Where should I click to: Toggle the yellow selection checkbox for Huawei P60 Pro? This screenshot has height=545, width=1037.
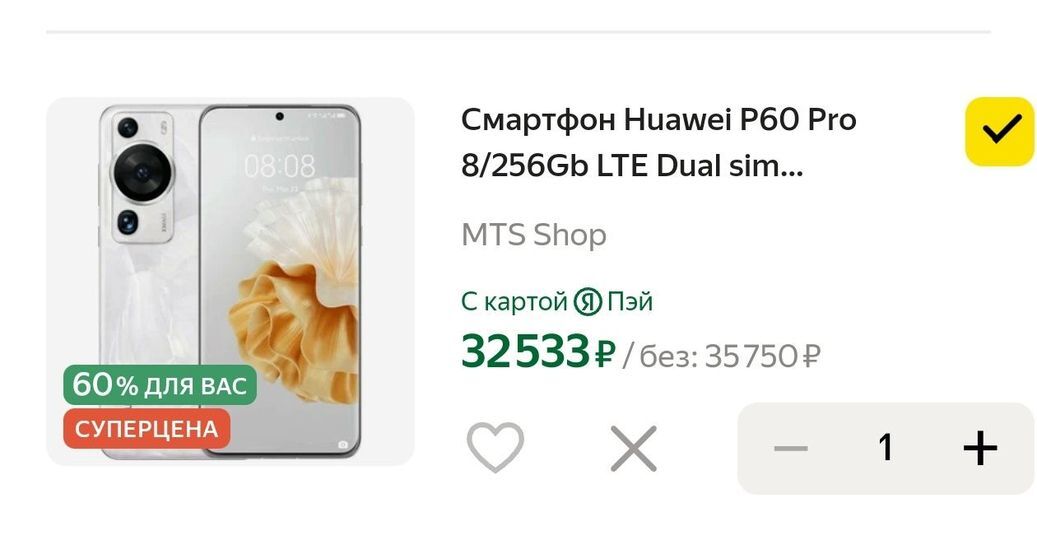[x=999, y=131]
